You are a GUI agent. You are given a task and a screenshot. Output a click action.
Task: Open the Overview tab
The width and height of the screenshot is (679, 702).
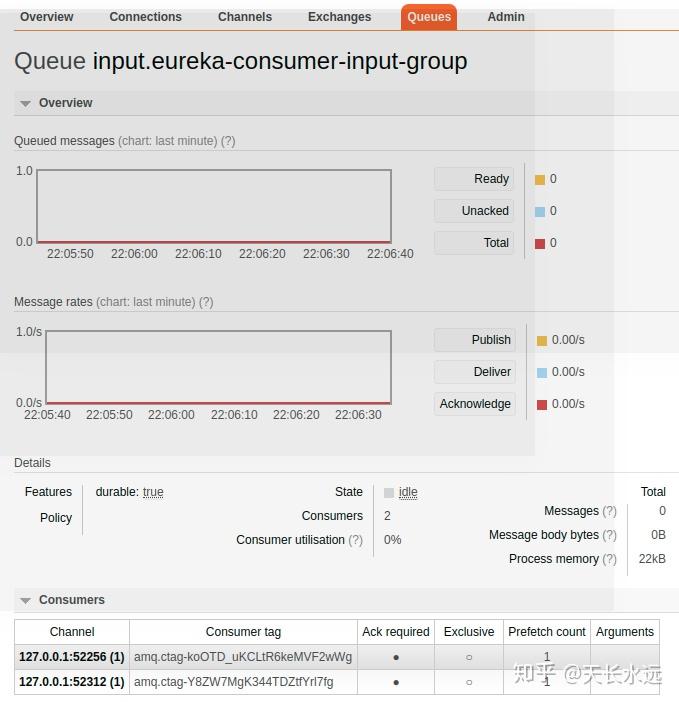(47, 17)
